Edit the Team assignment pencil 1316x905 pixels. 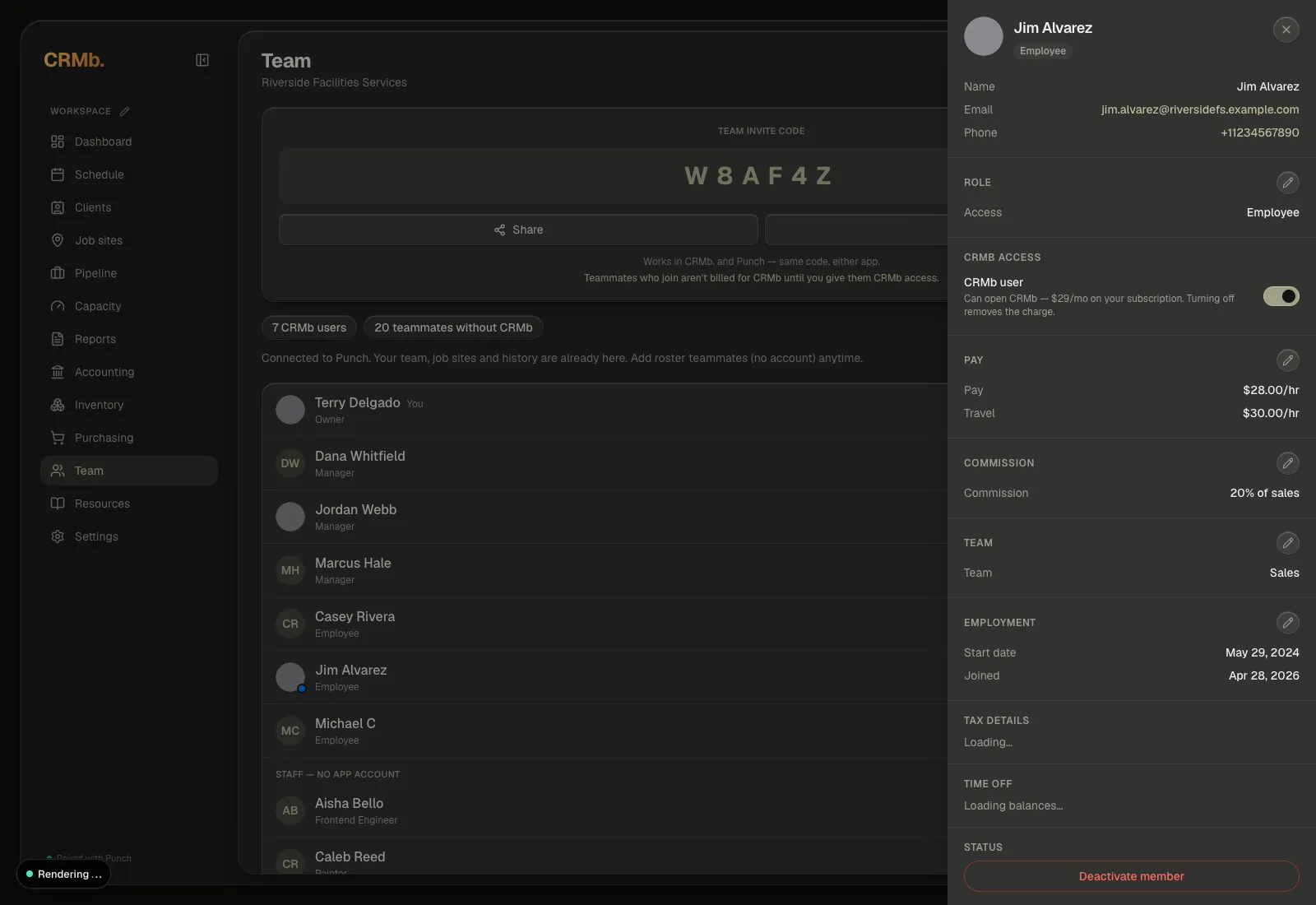[1288, 543]
